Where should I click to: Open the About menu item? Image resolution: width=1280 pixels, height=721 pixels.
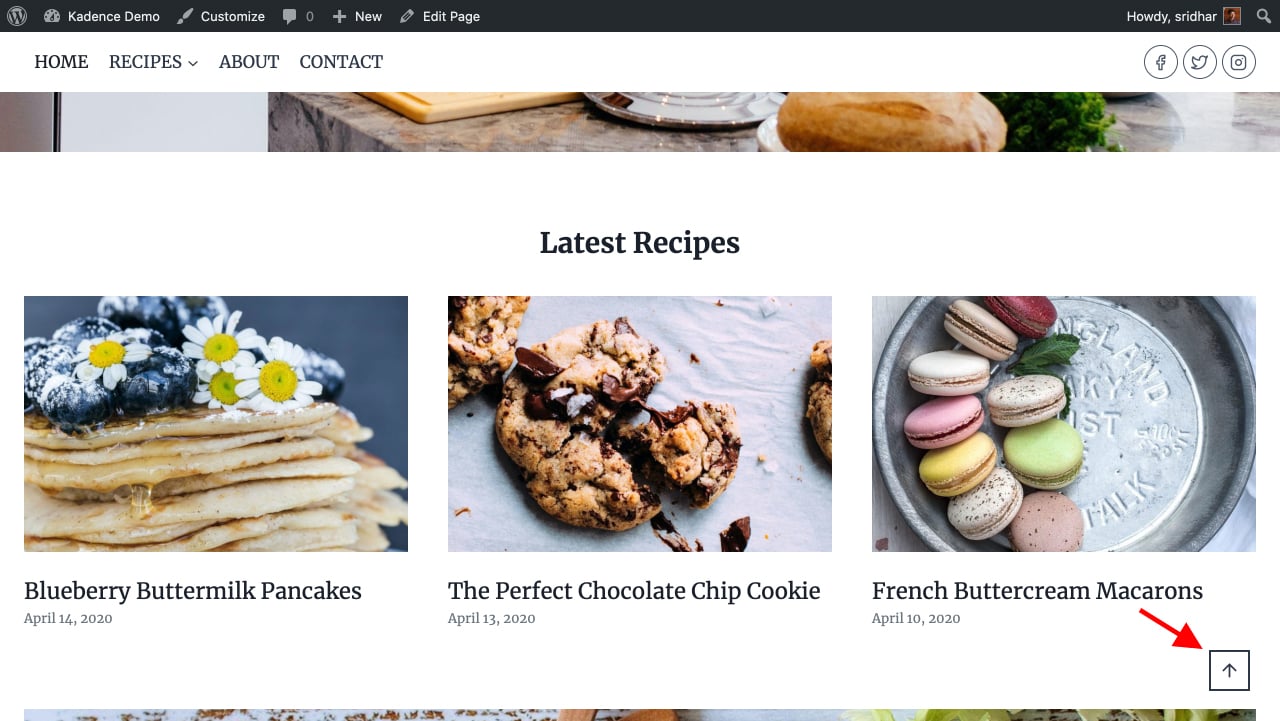coord(249,62)
